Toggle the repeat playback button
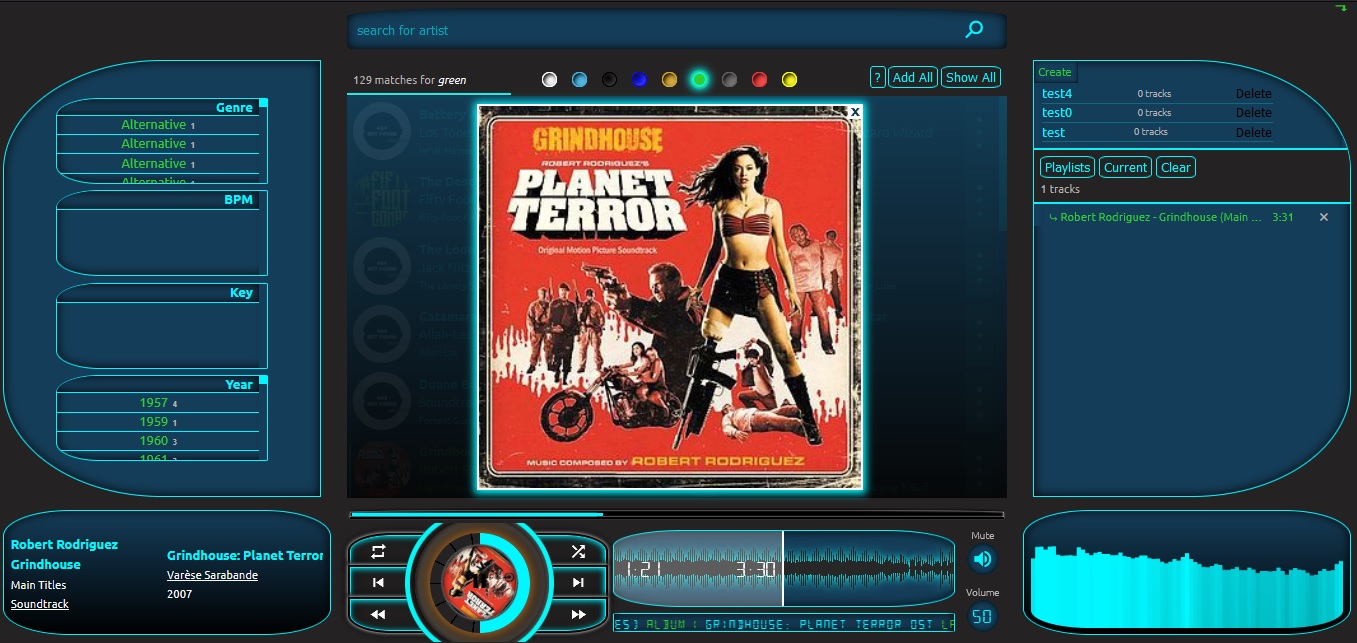This screenshot has width=1357, height=643. pyautogui.click(x=378, y=551)
